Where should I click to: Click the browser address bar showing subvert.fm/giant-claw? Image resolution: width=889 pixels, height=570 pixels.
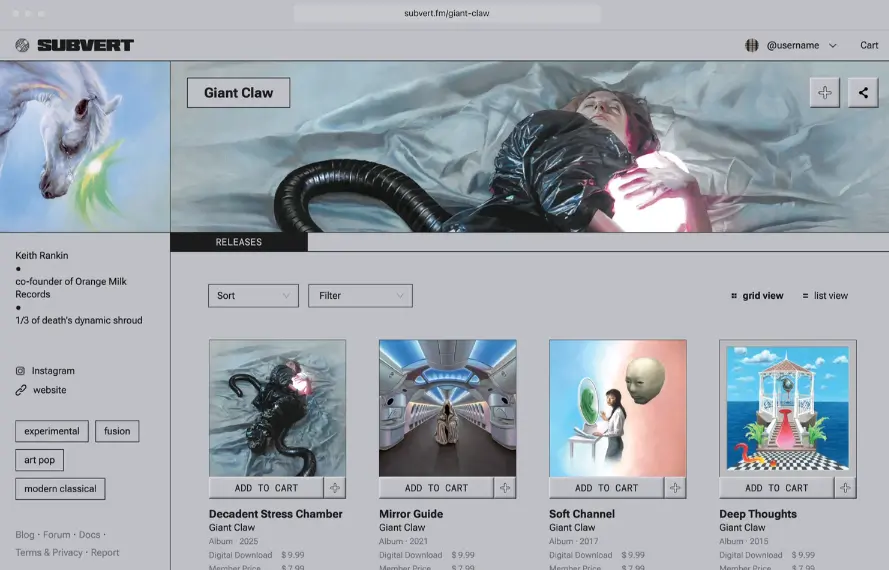point(447,13)
